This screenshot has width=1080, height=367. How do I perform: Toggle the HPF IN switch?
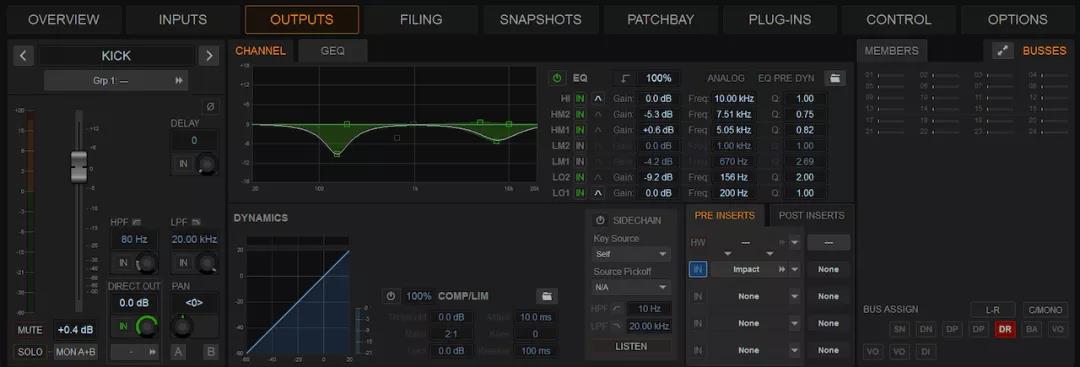123,262
